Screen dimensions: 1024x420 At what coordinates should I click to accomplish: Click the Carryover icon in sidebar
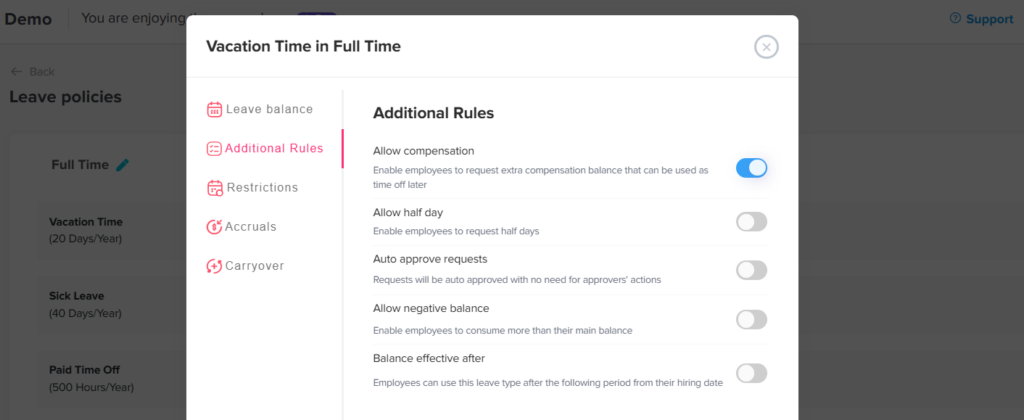(x=214, y=266)
